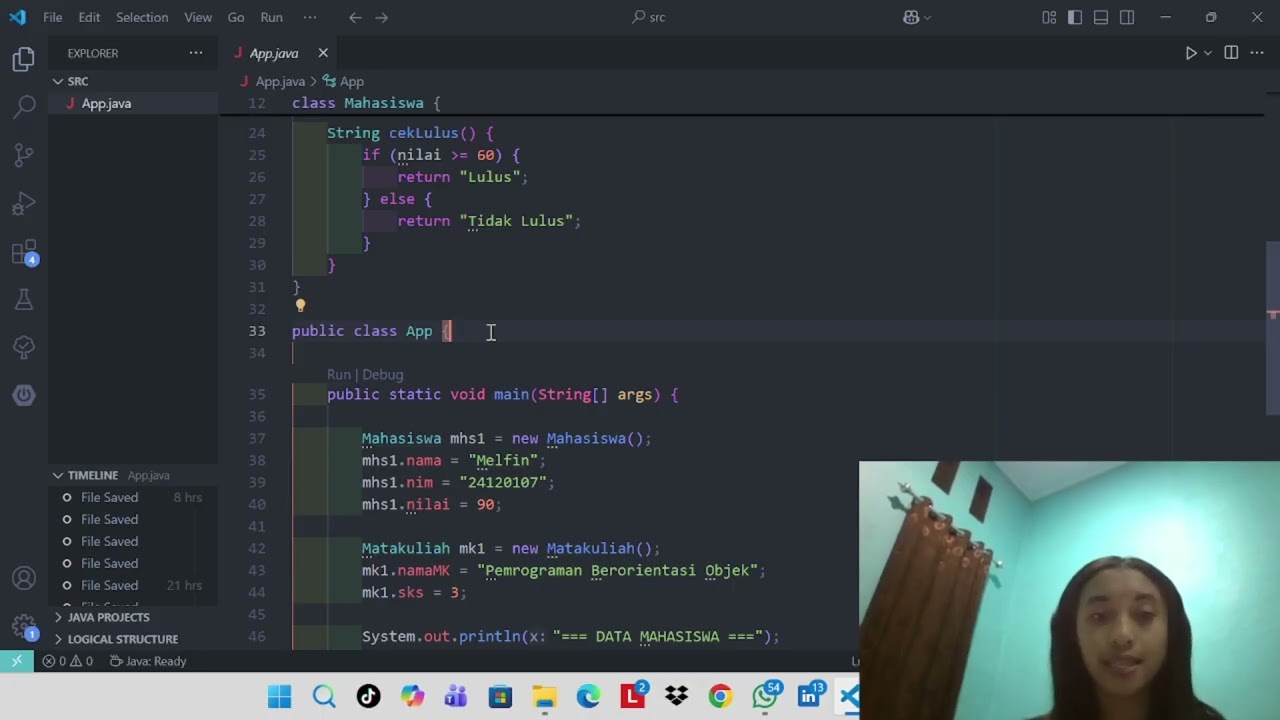The width and height of the screenshot is (1280, 720).
Task: Open the Explorer view in activity bar
Action: point(24,60)
